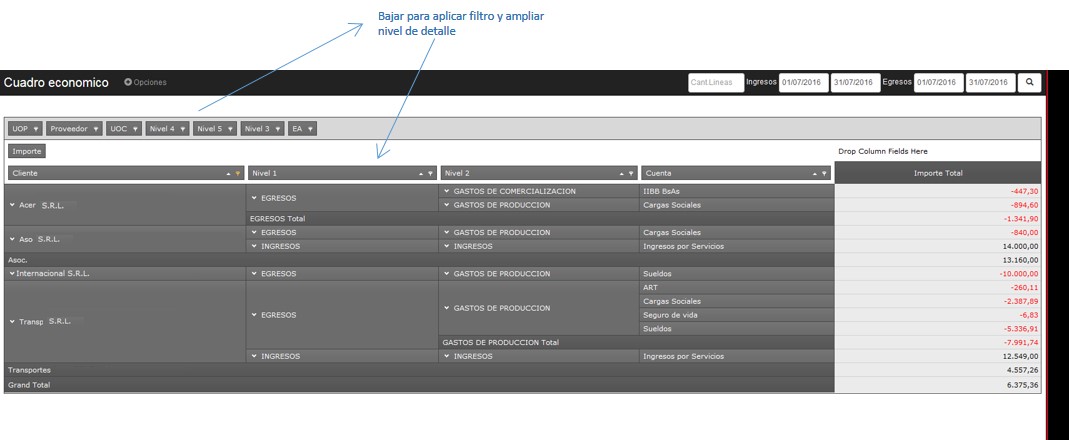Click the Cant Lineas input field
Viewport: 1069px width, 440px height.
(715, 82)
